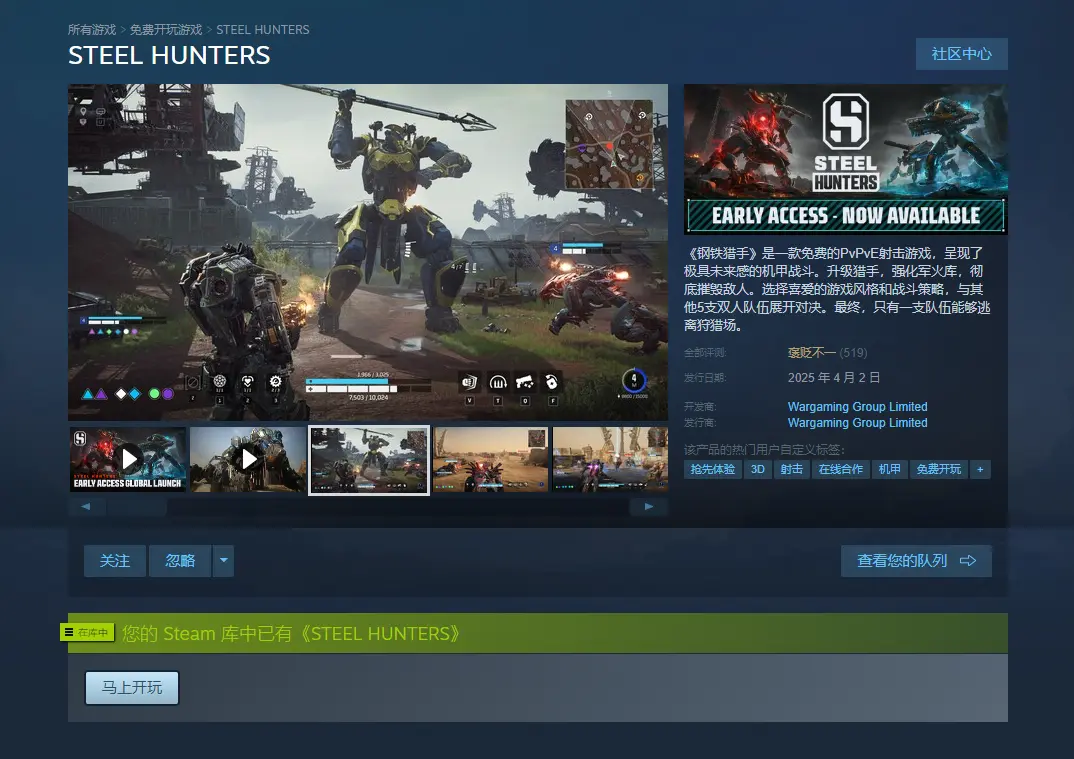Click the Steel Hunters header banner image
This screenshot has width=1074, height=759.
coord(846,159)
